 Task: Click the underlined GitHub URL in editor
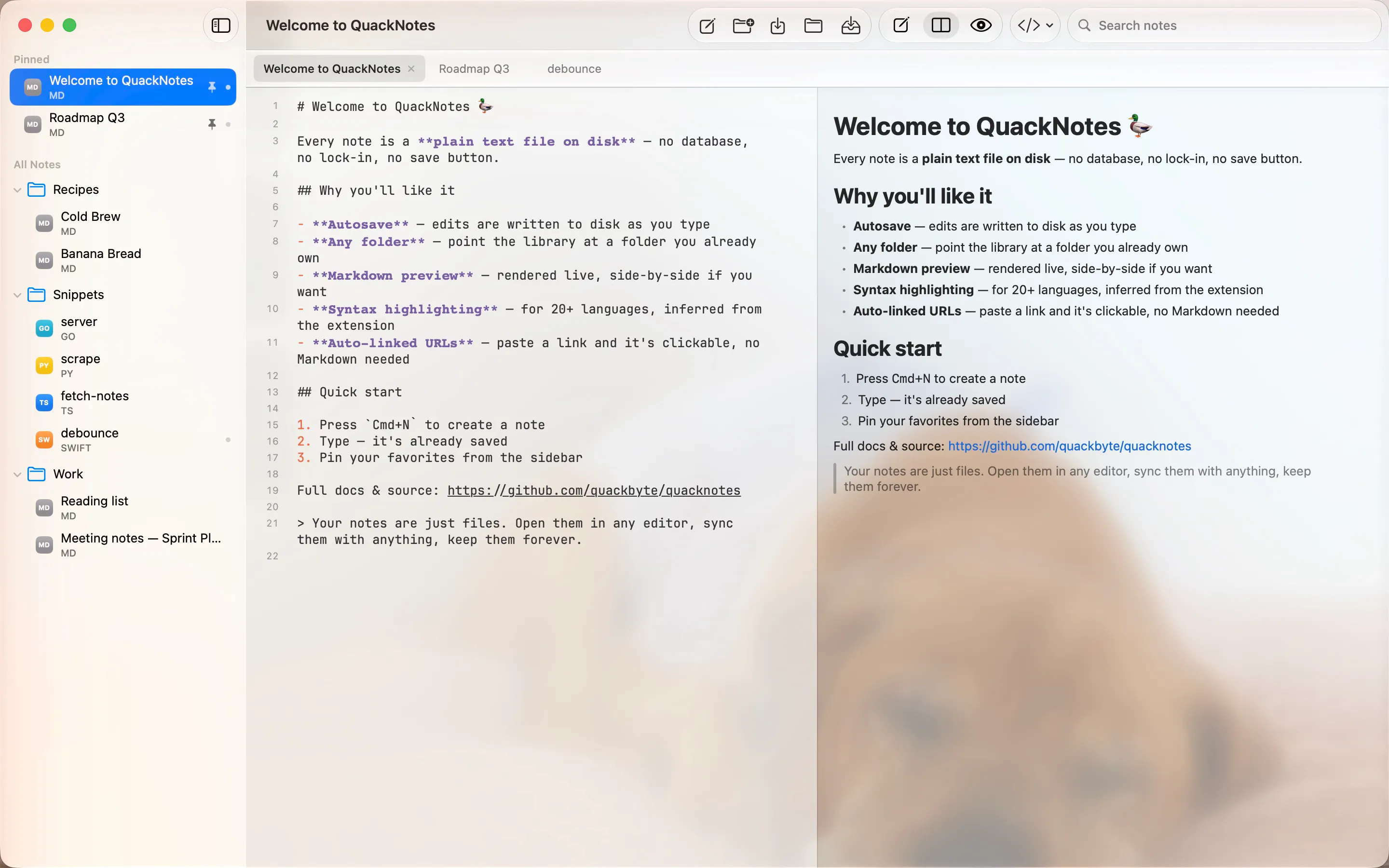click(x=594, y=490)
